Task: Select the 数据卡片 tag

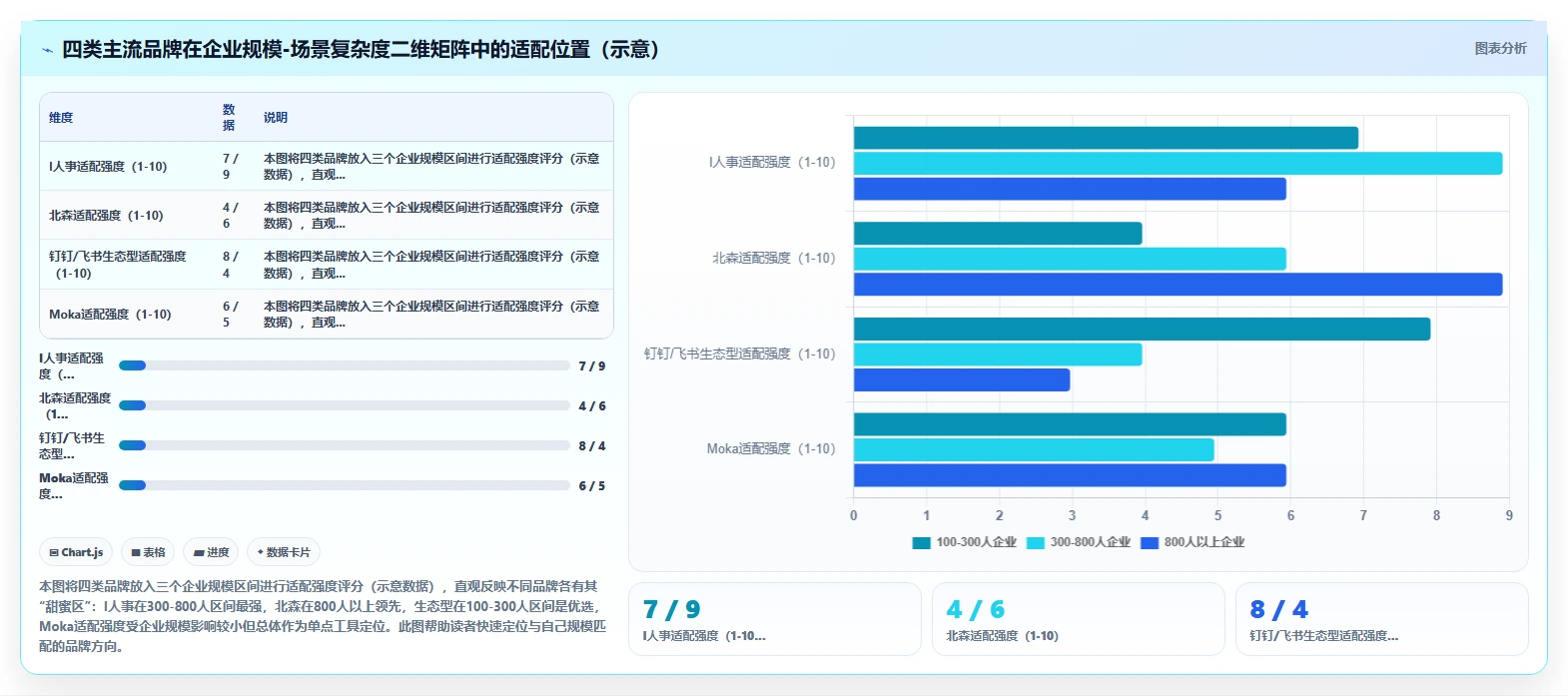Action: click(x=284, y=552)
